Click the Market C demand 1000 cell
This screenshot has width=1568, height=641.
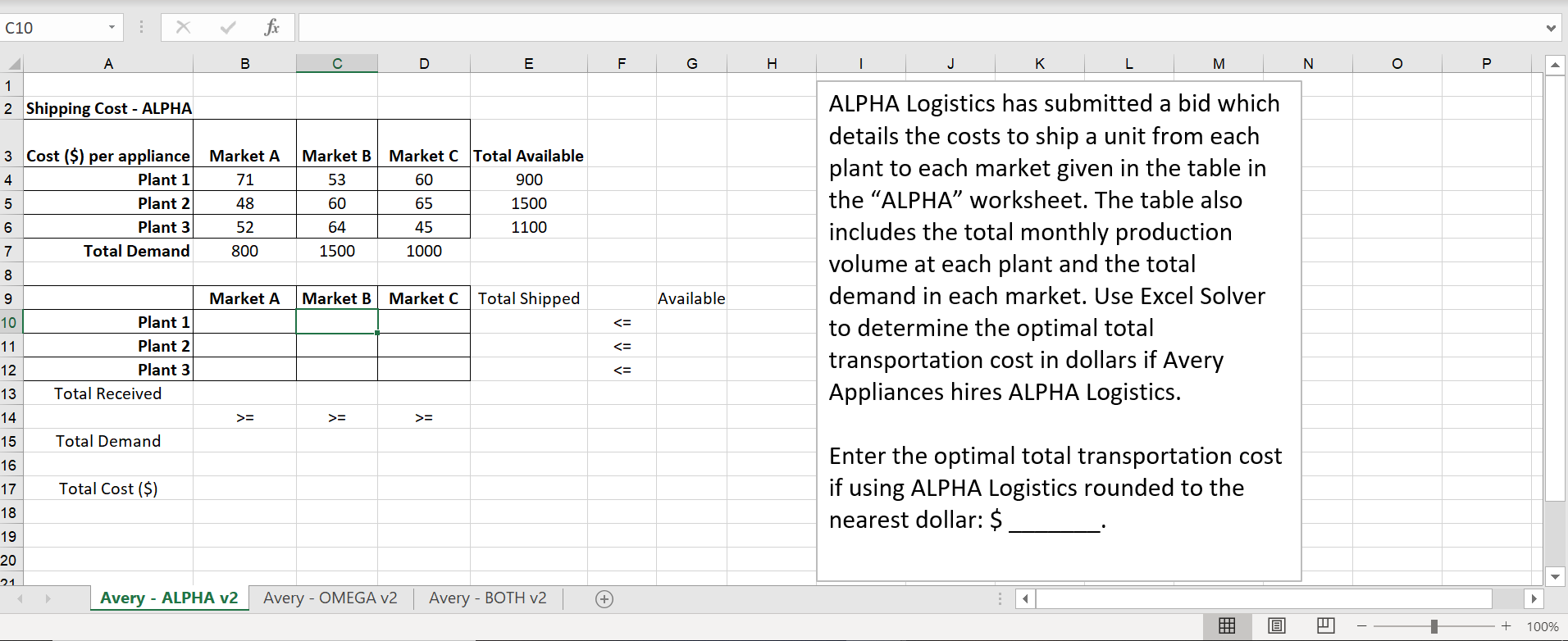[424, 251]
